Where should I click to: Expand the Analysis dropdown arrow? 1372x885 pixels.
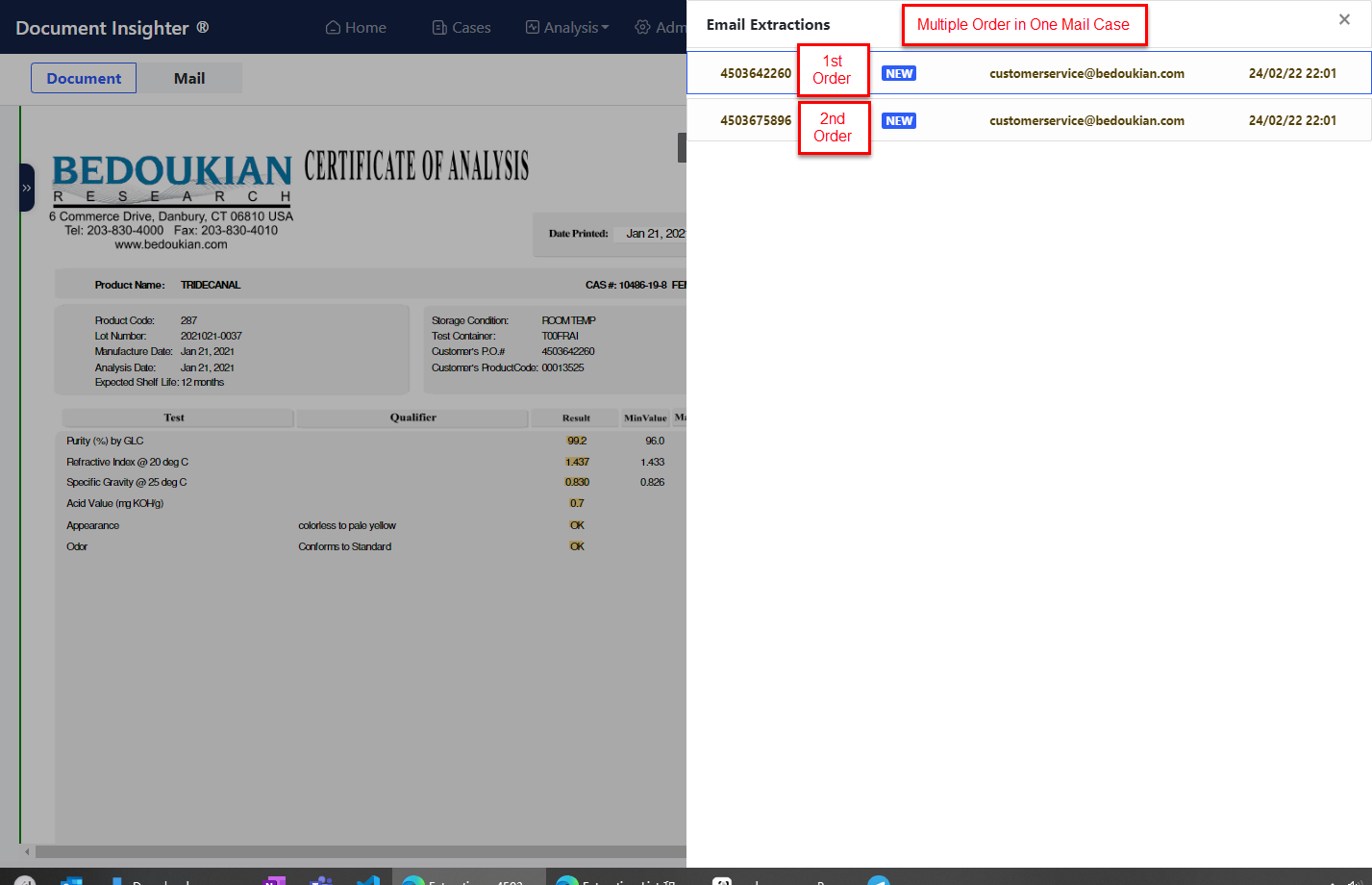pyautogui.click(x=605, y=28)
